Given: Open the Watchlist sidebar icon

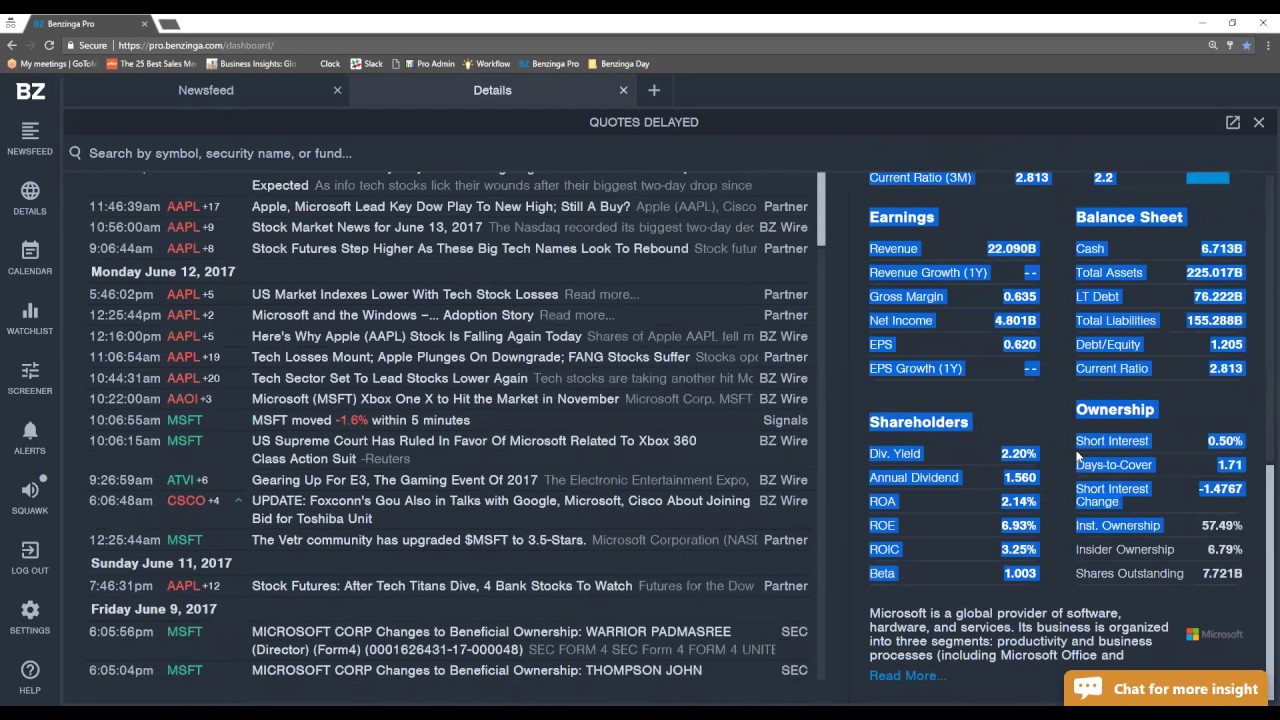Looking at the screenshot, I should click(x=30, y=311).
